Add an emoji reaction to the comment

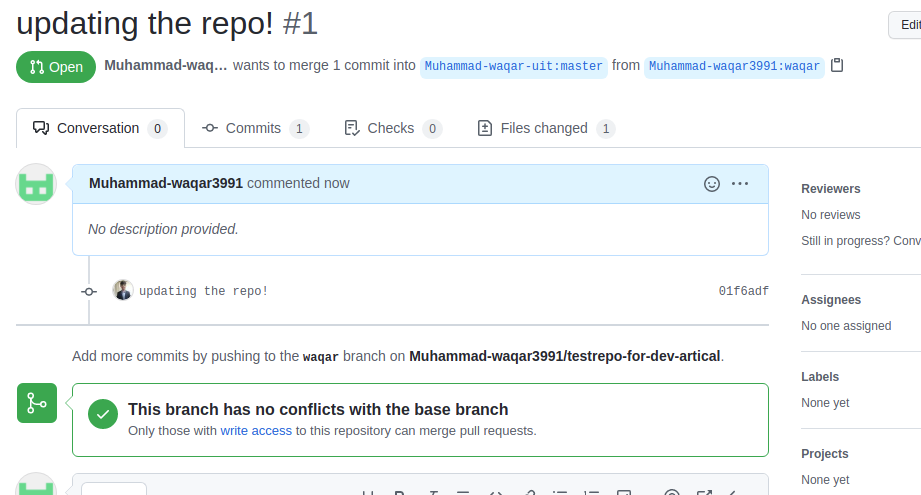pyautogui.click(x=712, y=184)
